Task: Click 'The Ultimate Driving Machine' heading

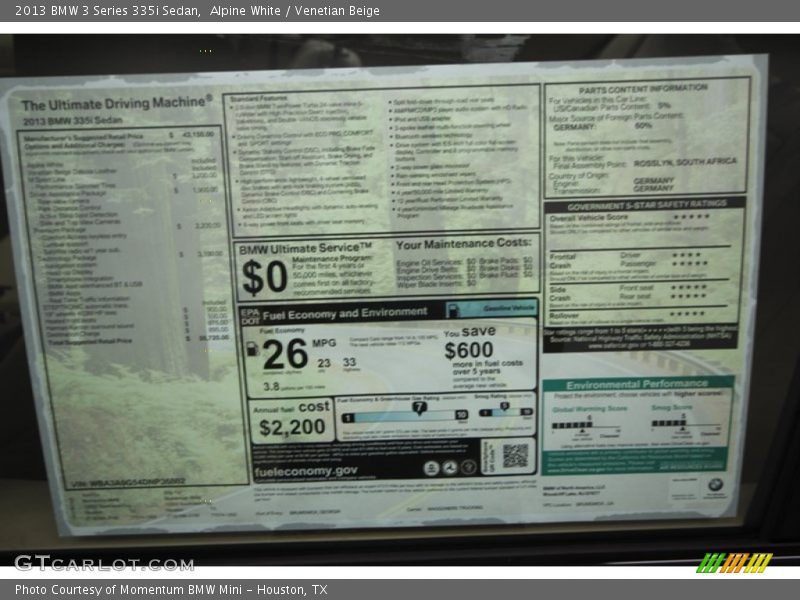Action: [117, 103]
